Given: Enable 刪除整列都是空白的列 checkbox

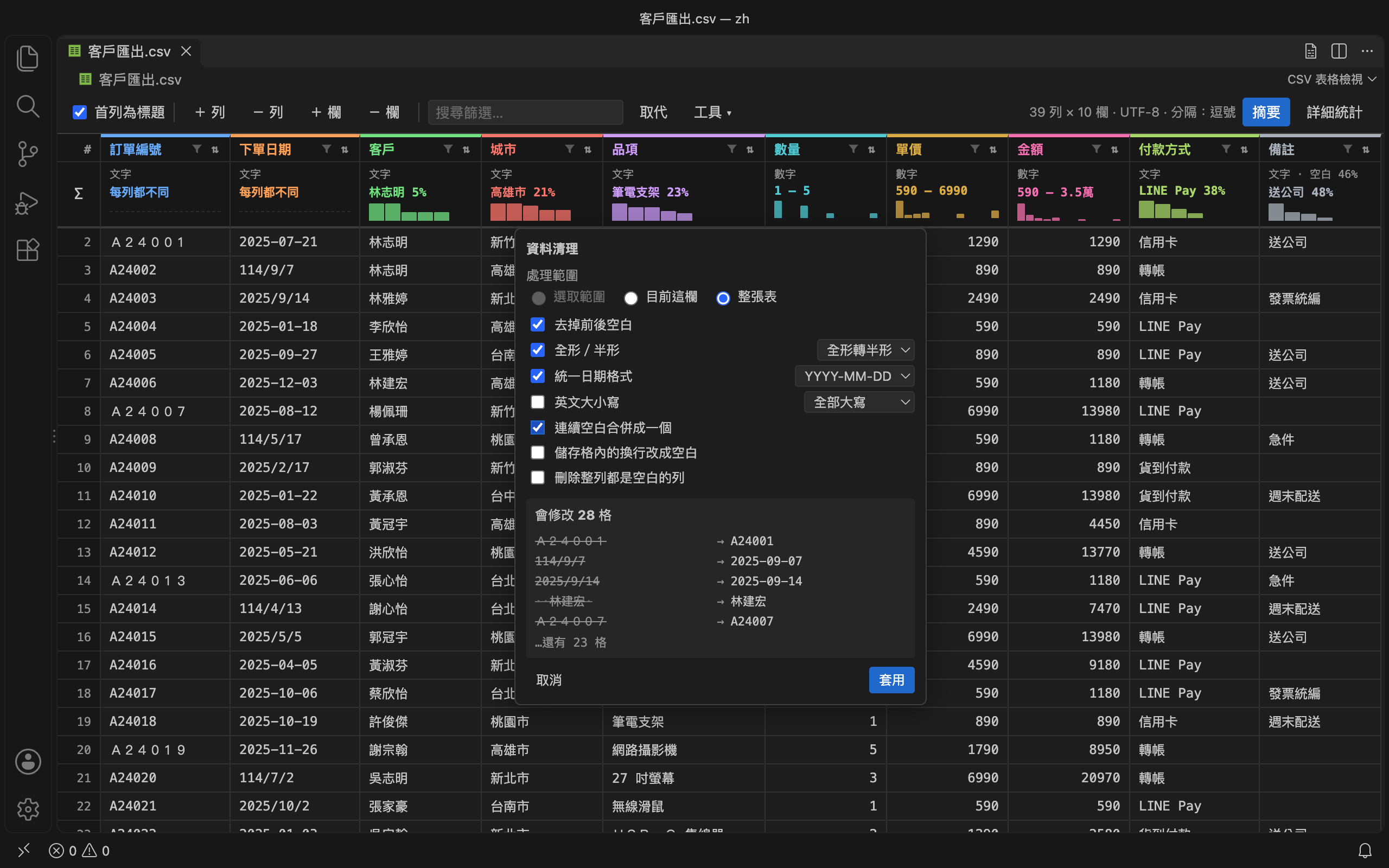Looking at the screenshot, I should coord(537,477).
